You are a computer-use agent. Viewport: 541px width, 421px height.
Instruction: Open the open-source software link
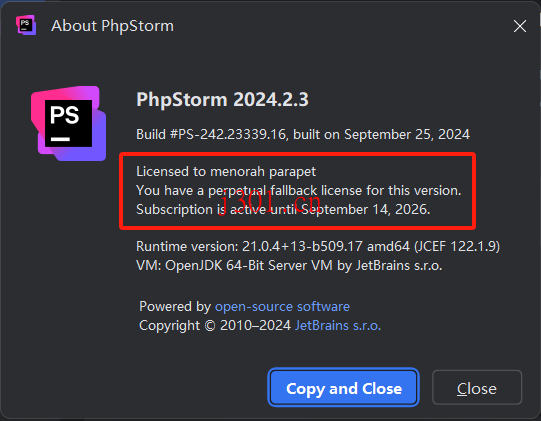282,306
